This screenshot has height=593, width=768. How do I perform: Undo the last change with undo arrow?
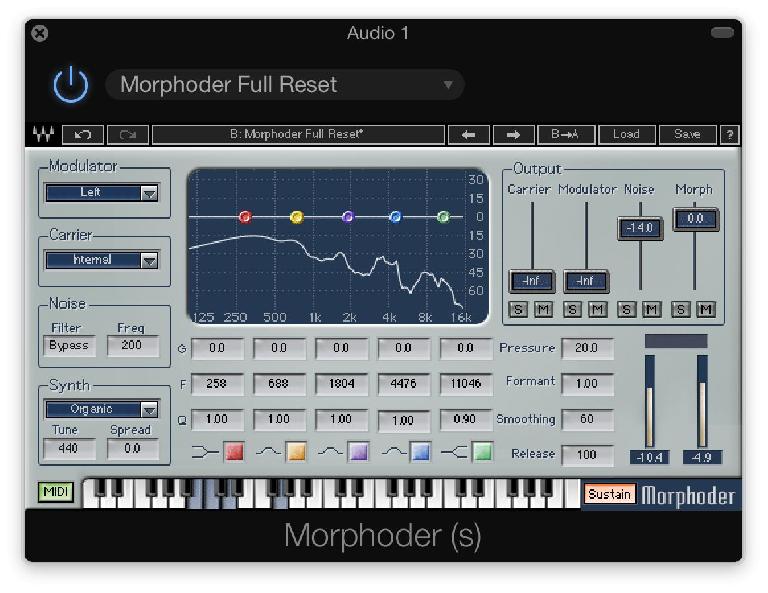point(83,135)
